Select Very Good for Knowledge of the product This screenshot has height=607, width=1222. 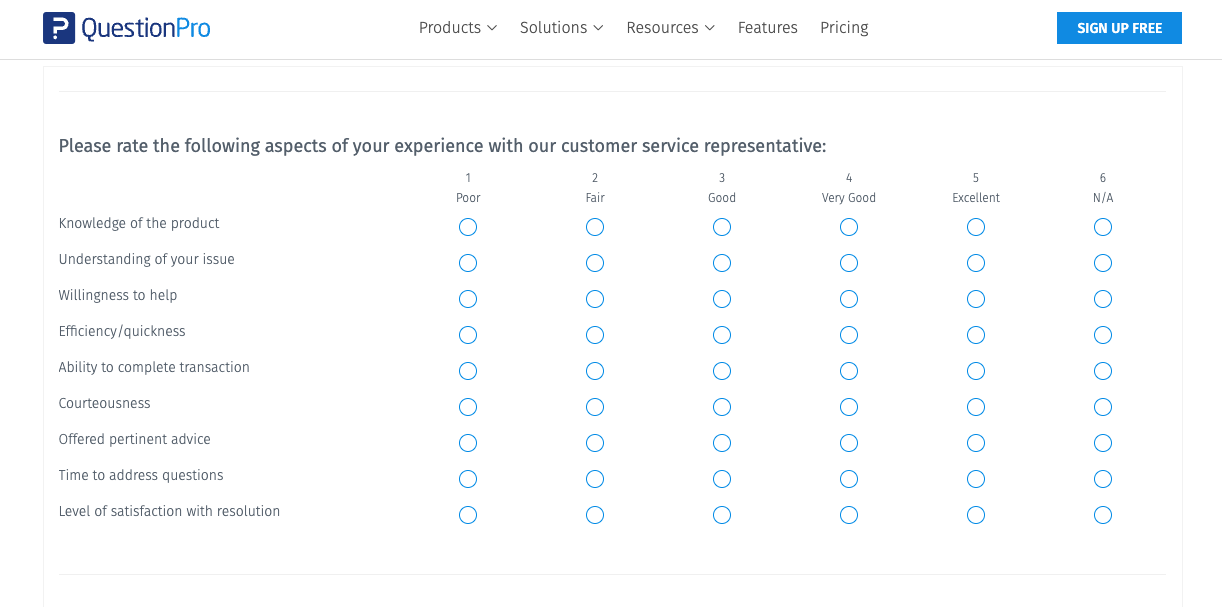[x=849, y=227]
